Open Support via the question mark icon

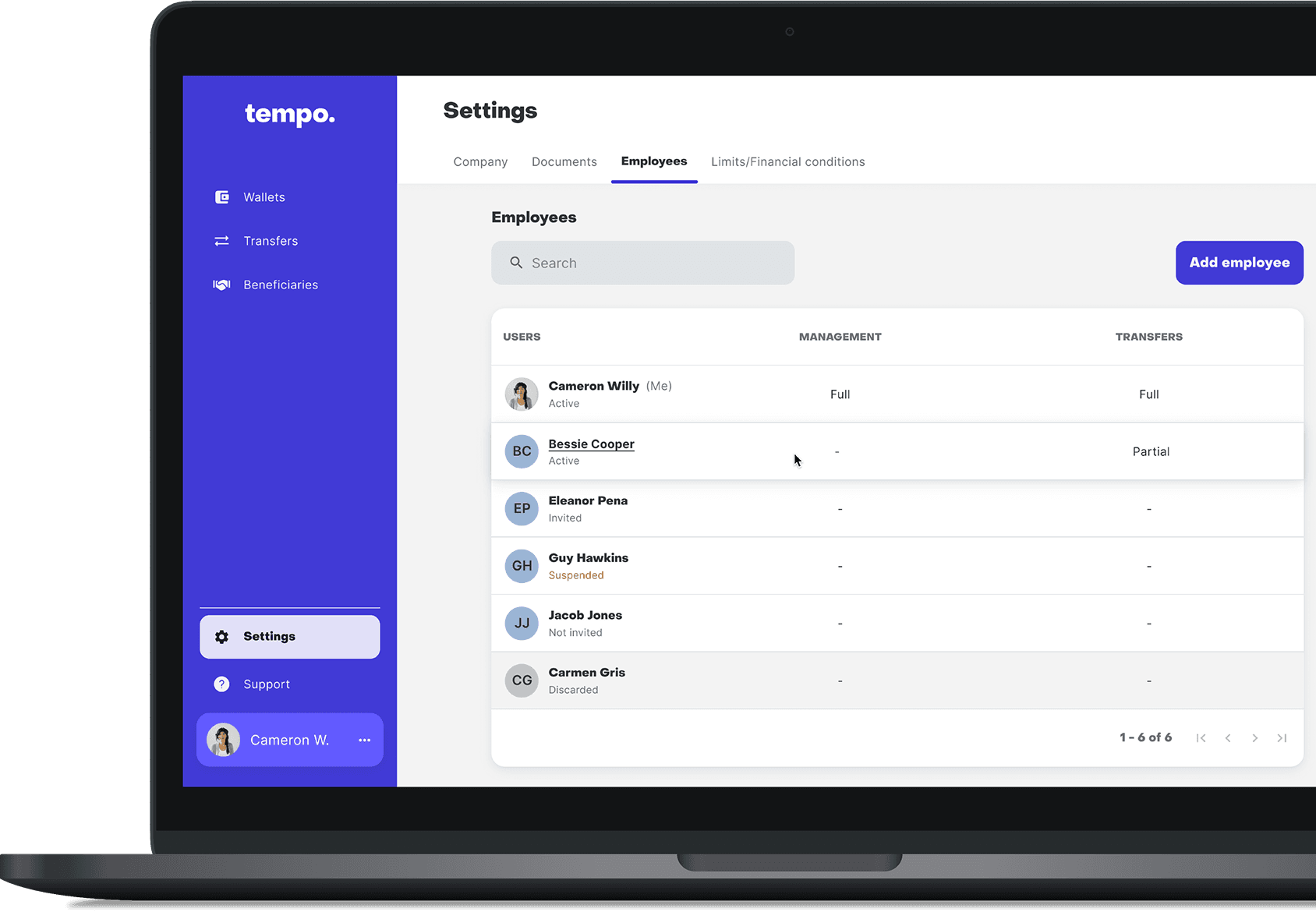222,684
